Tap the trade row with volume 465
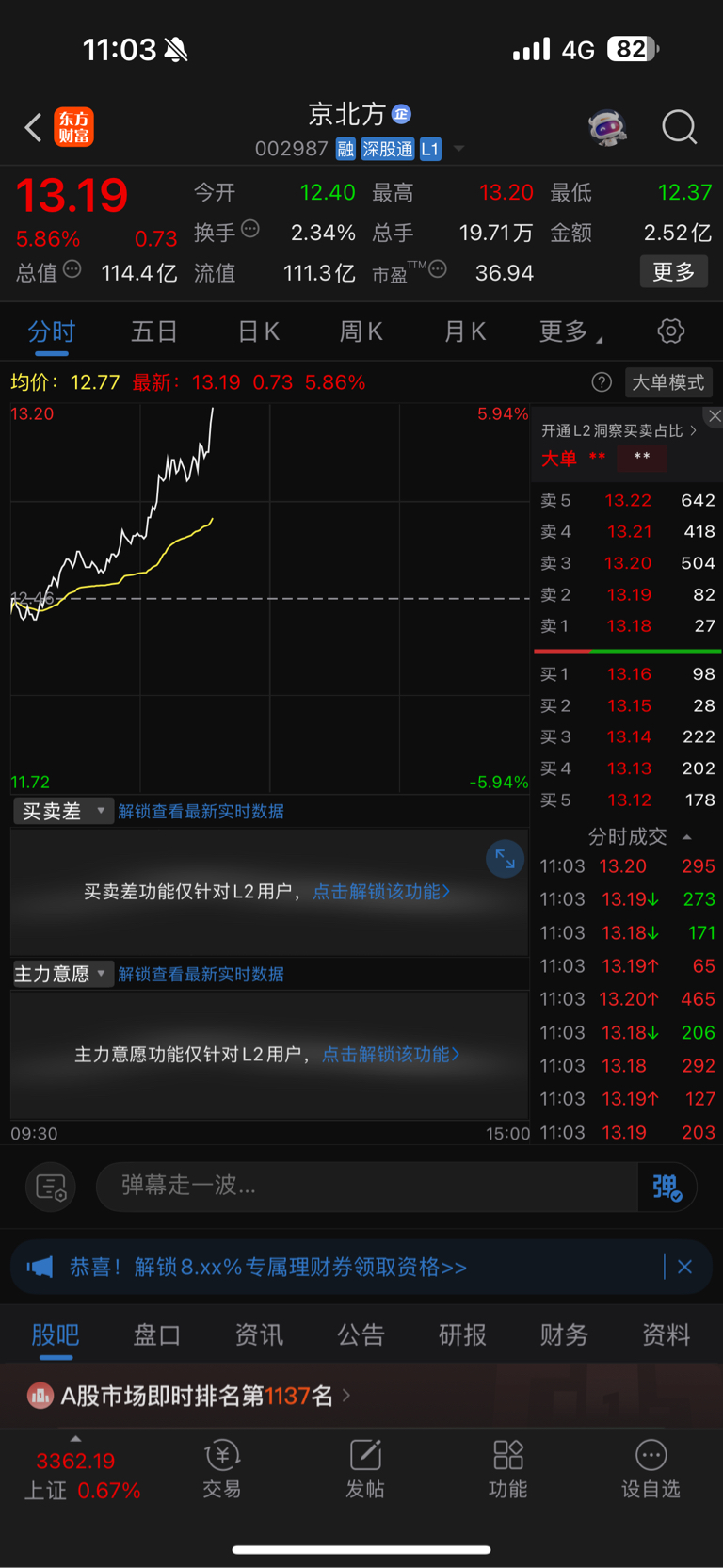The width and height of the screenshot is (723, 1568). [627, 999]
